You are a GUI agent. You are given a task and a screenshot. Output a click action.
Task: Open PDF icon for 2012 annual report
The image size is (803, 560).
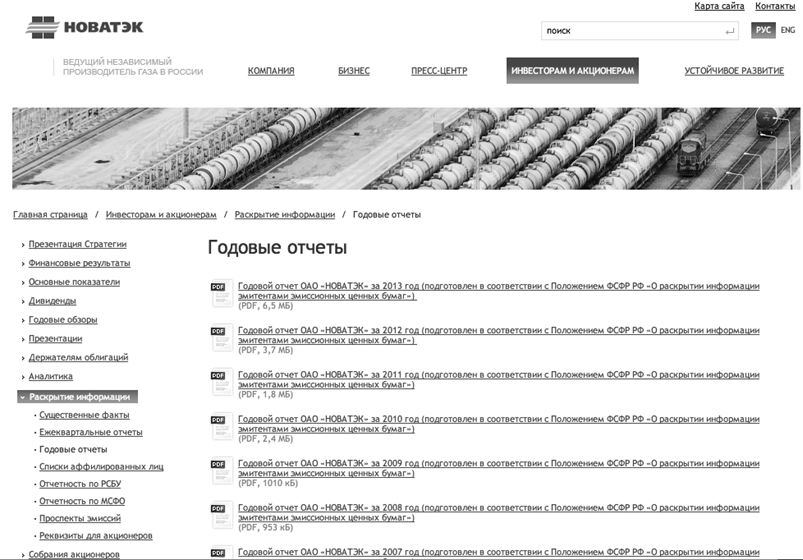coord(222,338)
